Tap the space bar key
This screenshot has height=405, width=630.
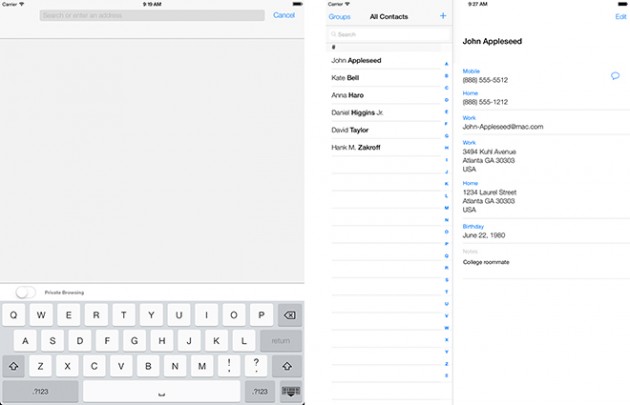[x=162, y=391]
